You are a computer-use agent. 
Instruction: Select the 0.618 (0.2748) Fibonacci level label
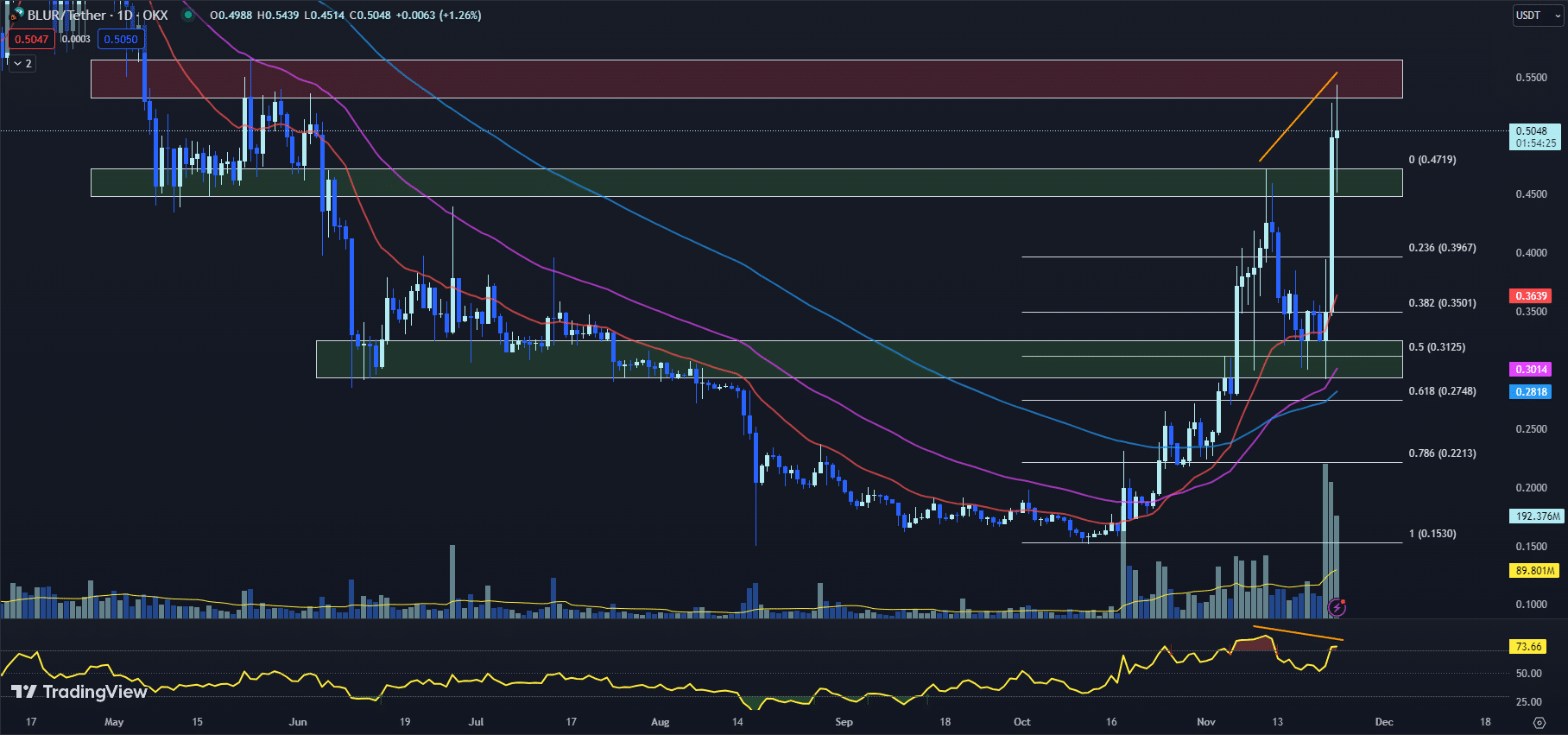pyautogui.click(x=1442, y=391)
